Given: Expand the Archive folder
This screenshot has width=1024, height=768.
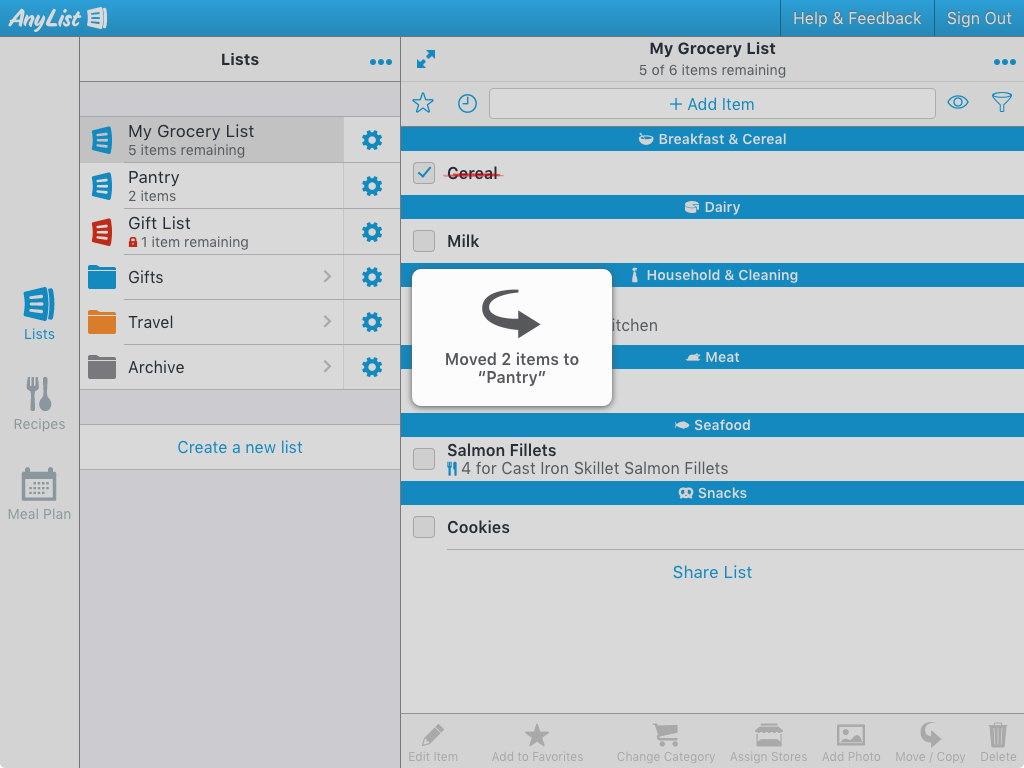Looking at the screenshot, I should point(211,367).
